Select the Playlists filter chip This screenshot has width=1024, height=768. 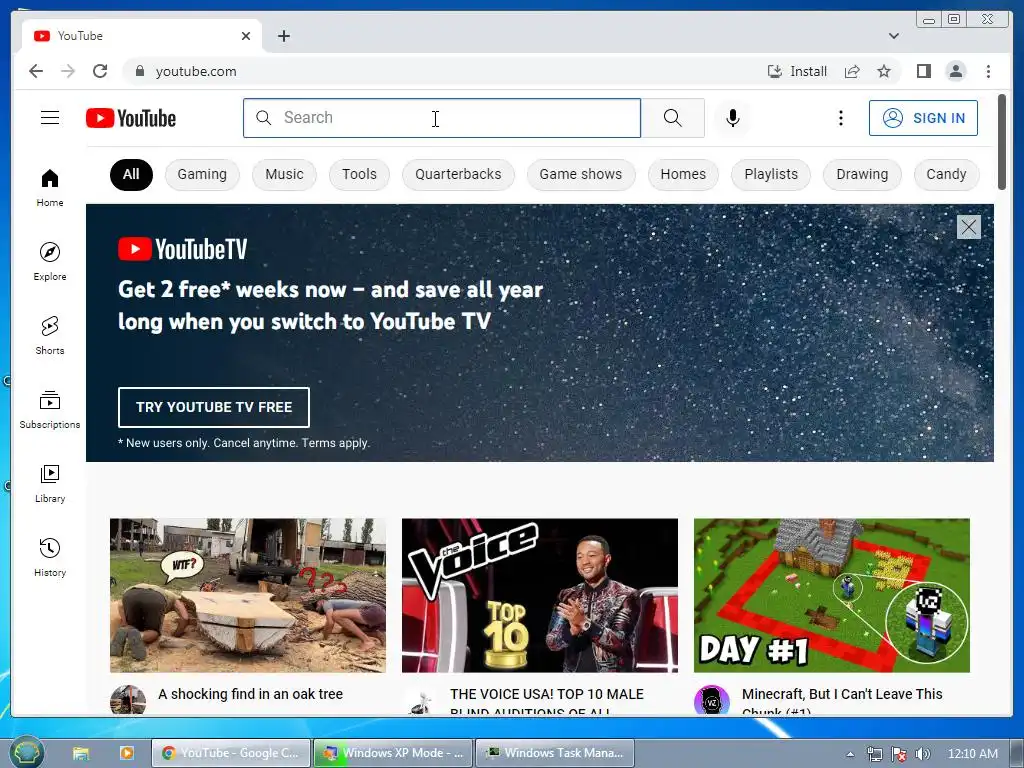[771, 174]
